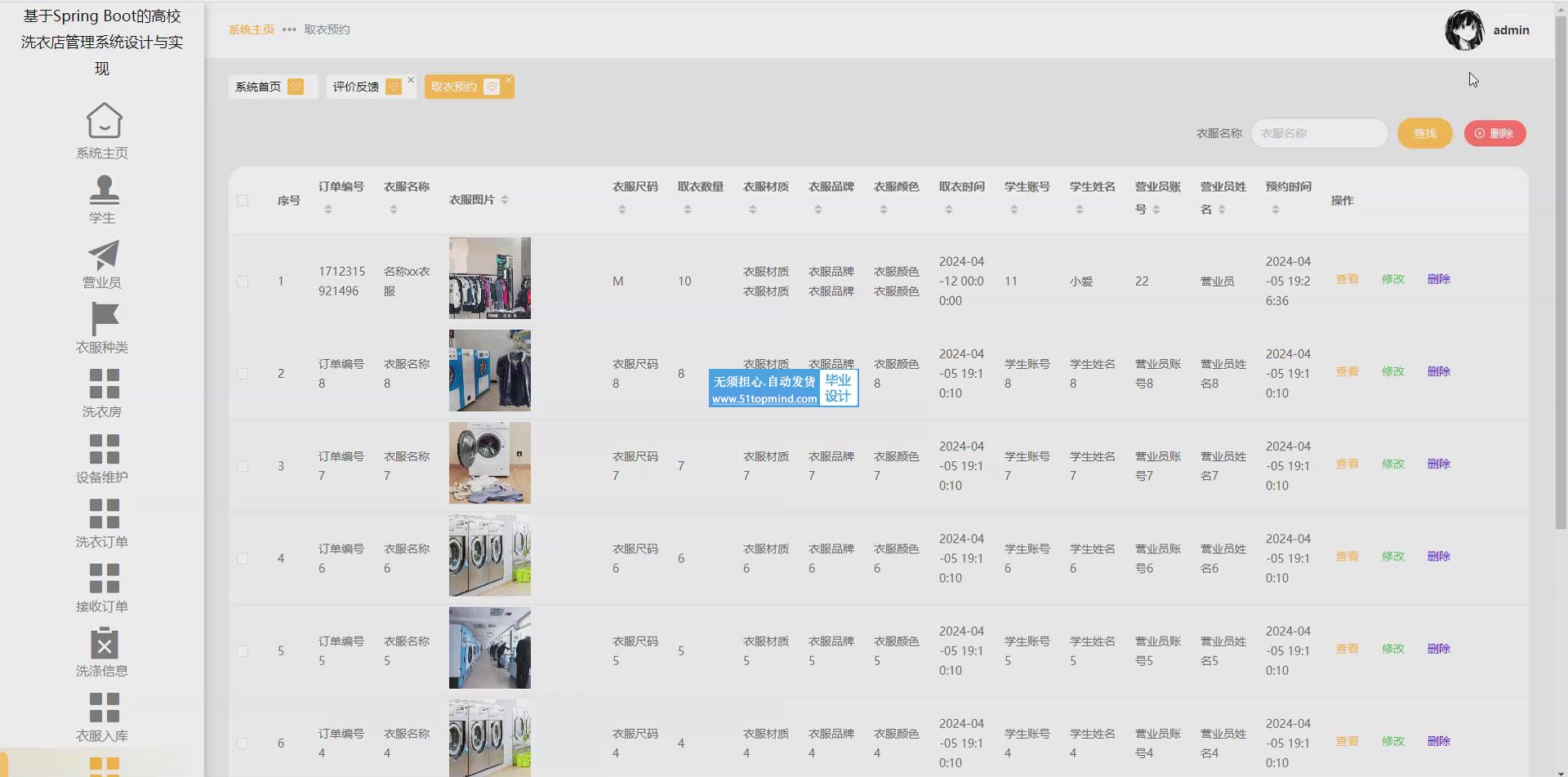Open row 1 clothing rack thumbnail

point(490,278)
